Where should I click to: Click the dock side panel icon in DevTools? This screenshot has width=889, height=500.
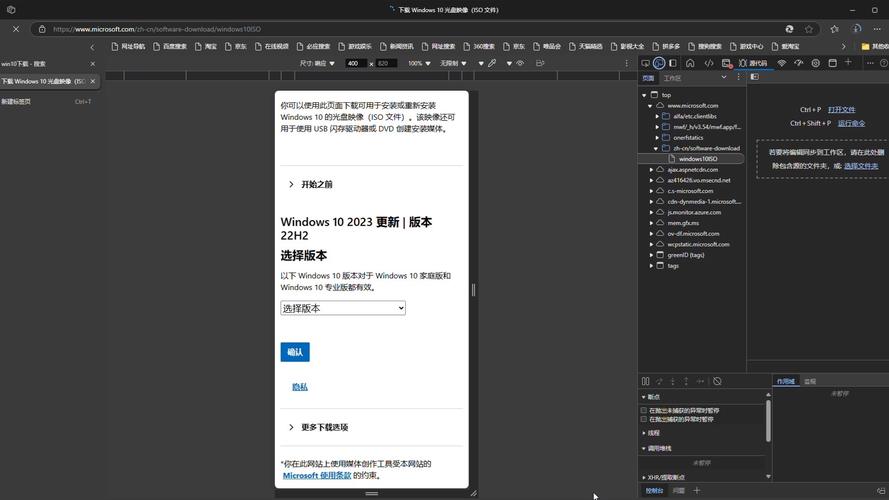pyautogui.click(x=672, y=63)
